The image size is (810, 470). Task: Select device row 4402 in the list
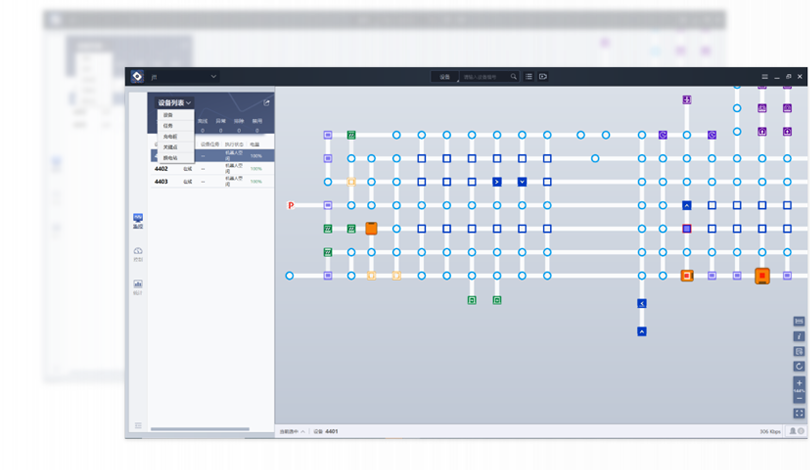pos(161,169)
